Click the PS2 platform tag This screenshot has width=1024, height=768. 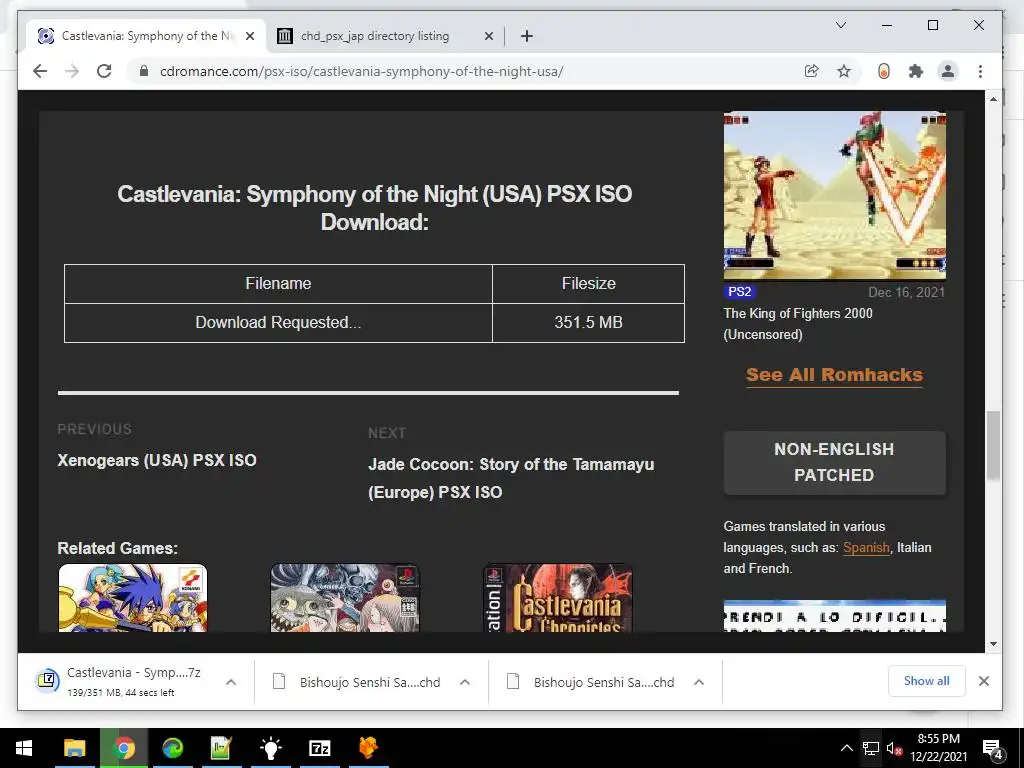(x=739, y=292)
